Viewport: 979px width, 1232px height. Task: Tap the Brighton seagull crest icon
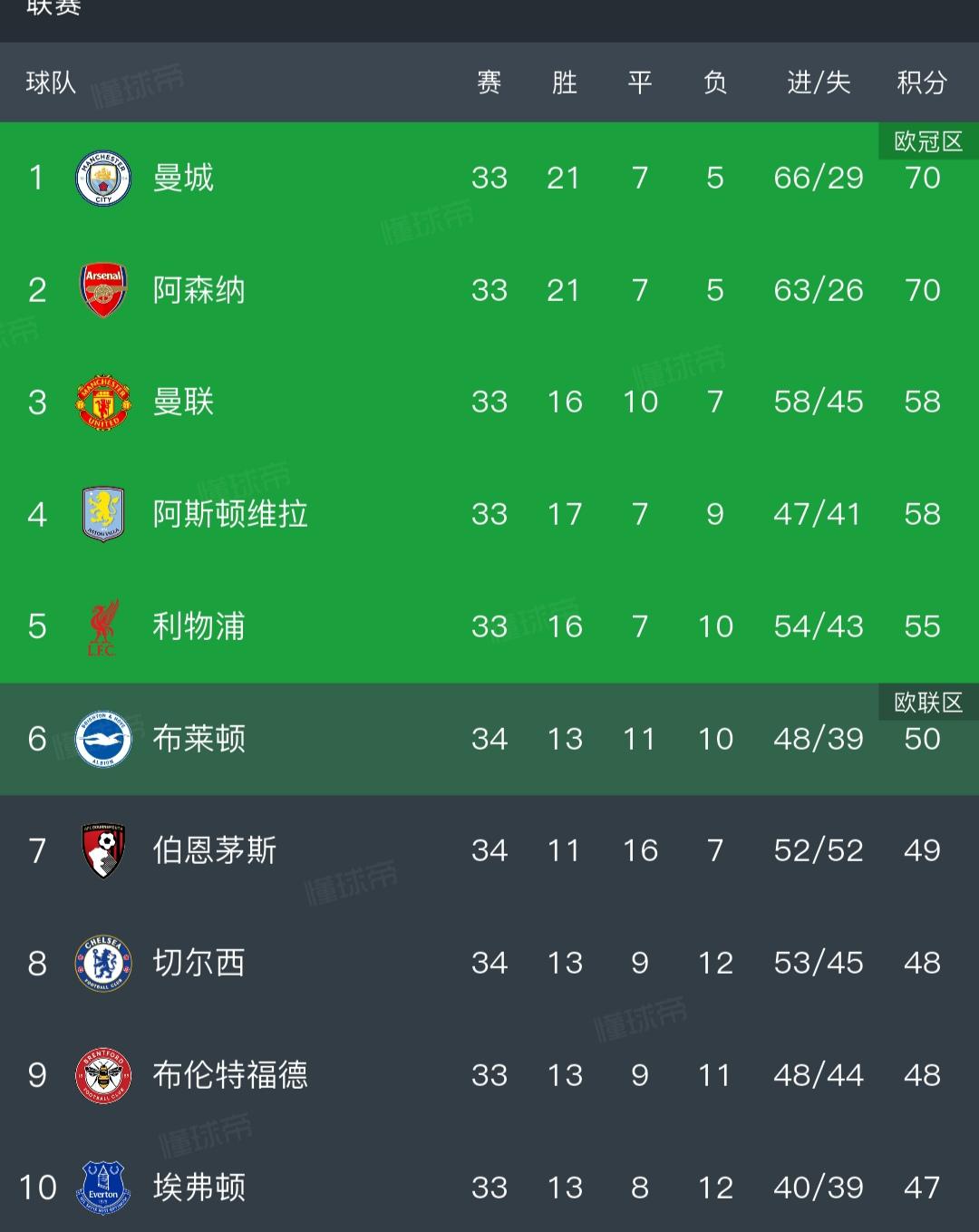[x=103, y=739]
